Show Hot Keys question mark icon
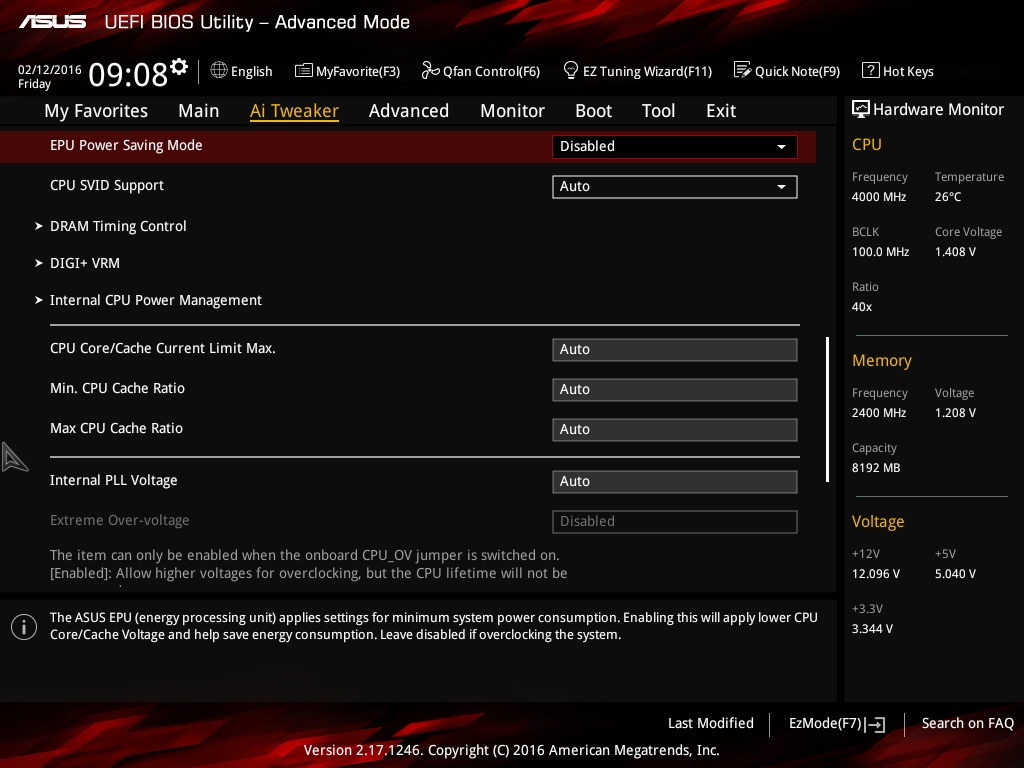Viewport: 1024px width, 768px height. (x=871, y=70)
